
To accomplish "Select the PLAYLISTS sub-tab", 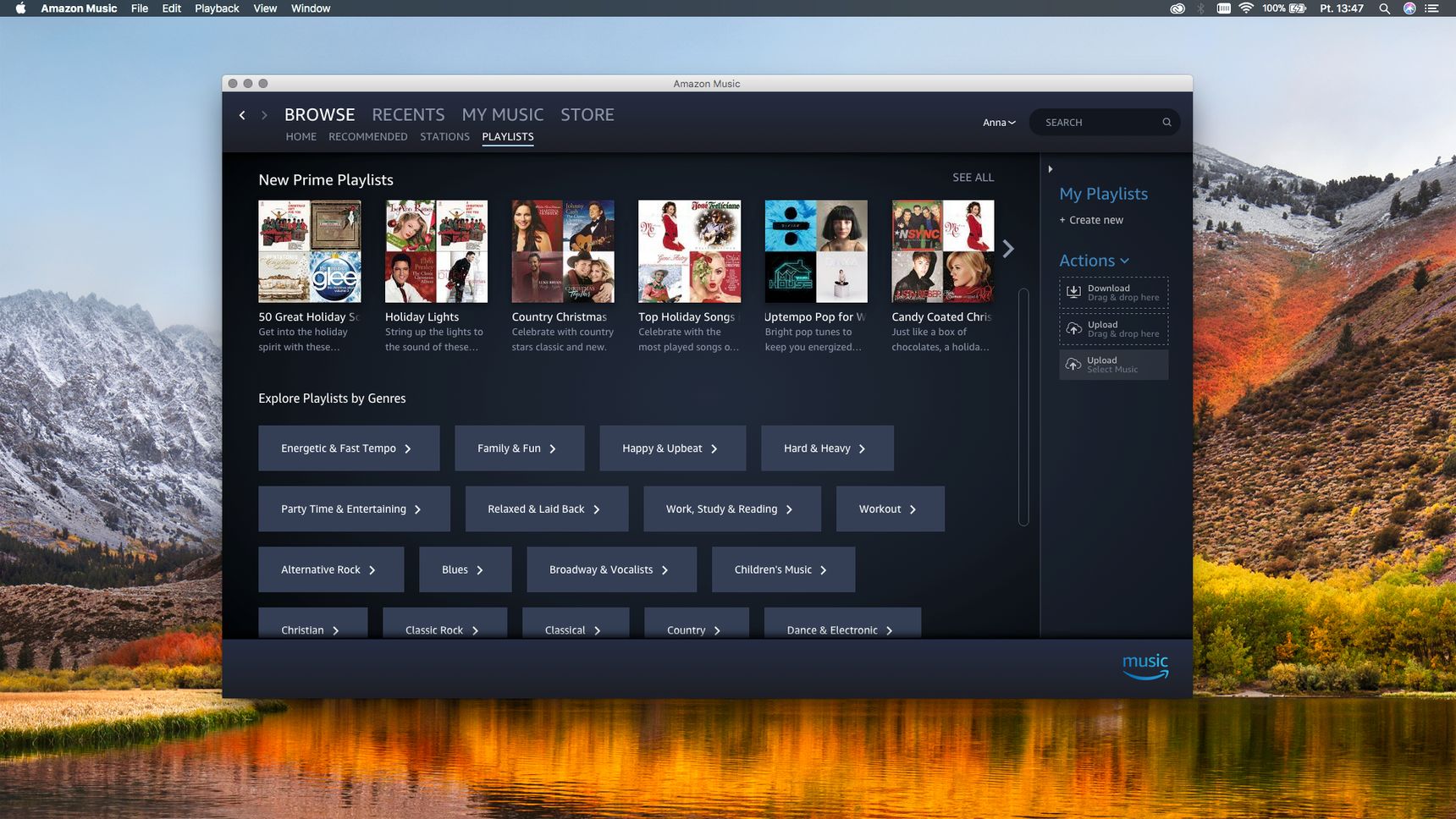I will [x=508, y=137].
